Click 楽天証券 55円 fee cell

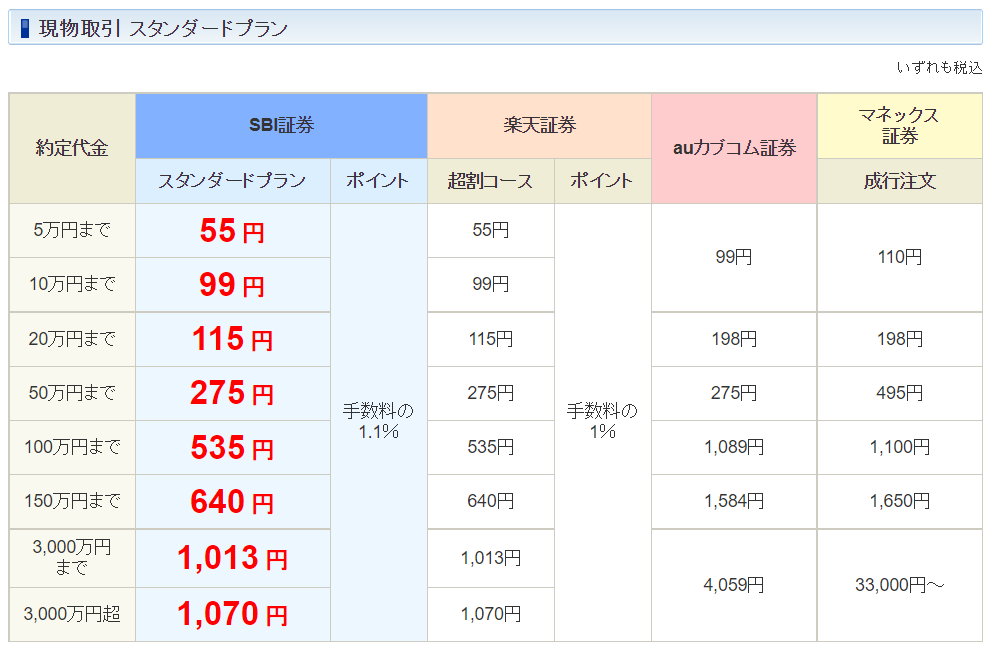click(x=490, y=230)
